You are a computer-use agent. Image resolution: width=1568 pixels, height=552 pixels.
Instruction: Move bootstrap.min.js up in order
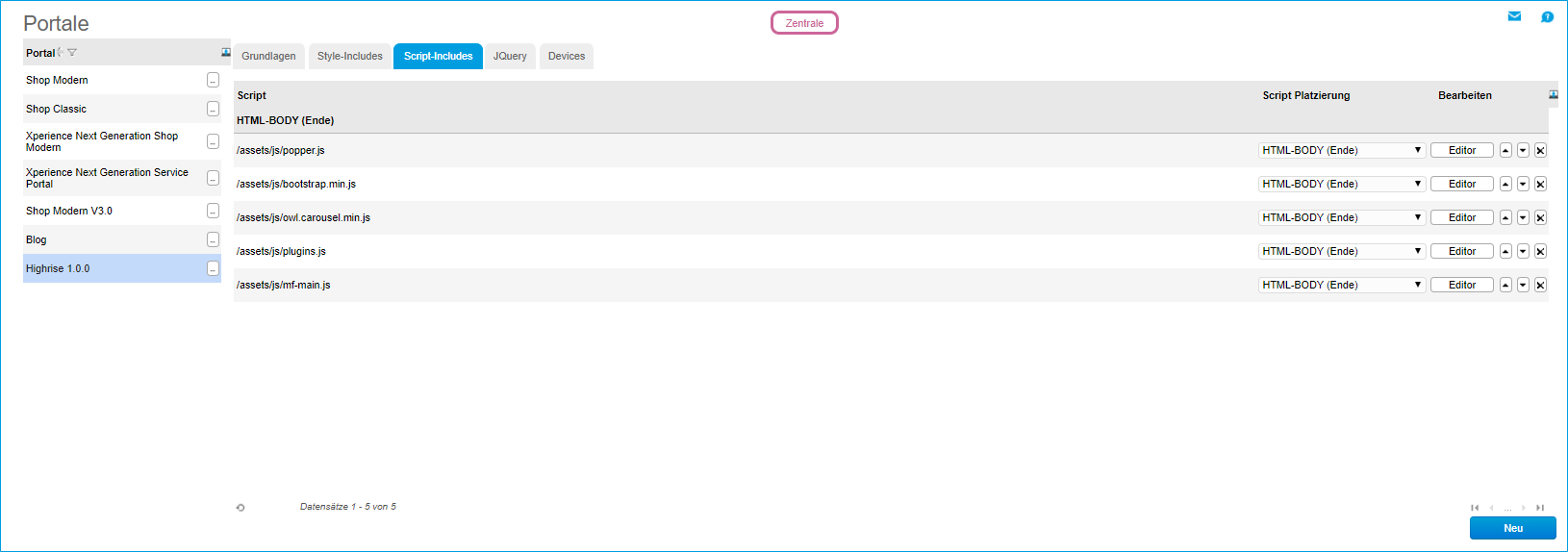coord(1505,184)
